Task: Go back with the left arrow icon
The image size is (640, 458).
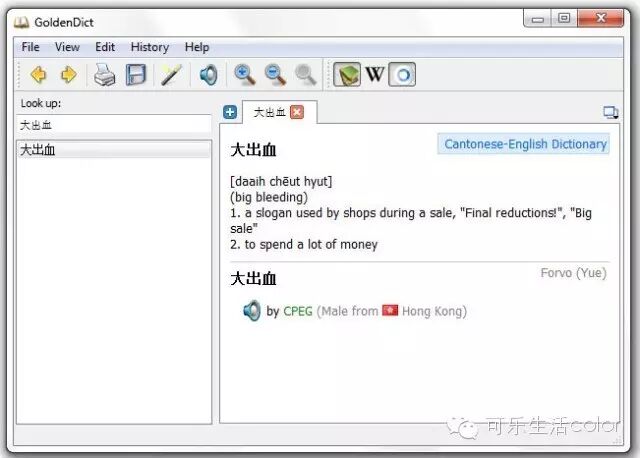Action: (x=38, y=75)
